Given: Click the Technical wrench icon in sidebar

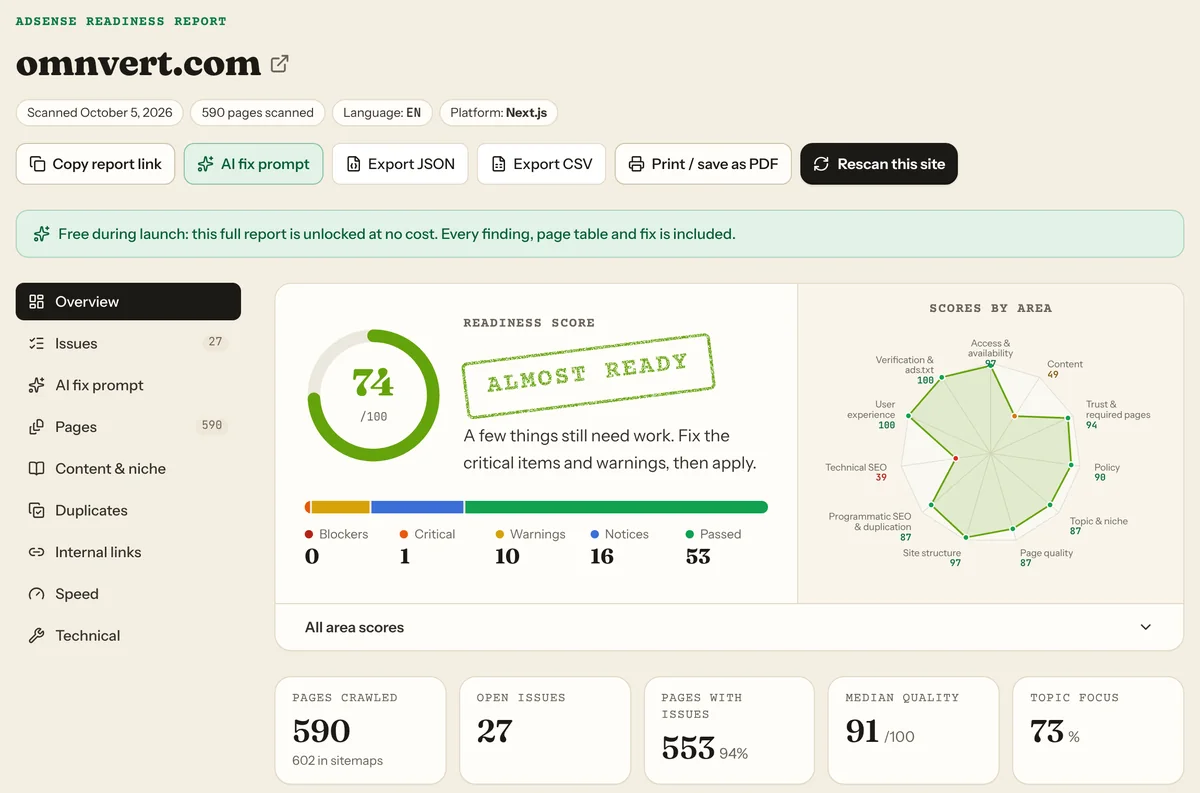Looking at the screenshot, I should 37,635.
